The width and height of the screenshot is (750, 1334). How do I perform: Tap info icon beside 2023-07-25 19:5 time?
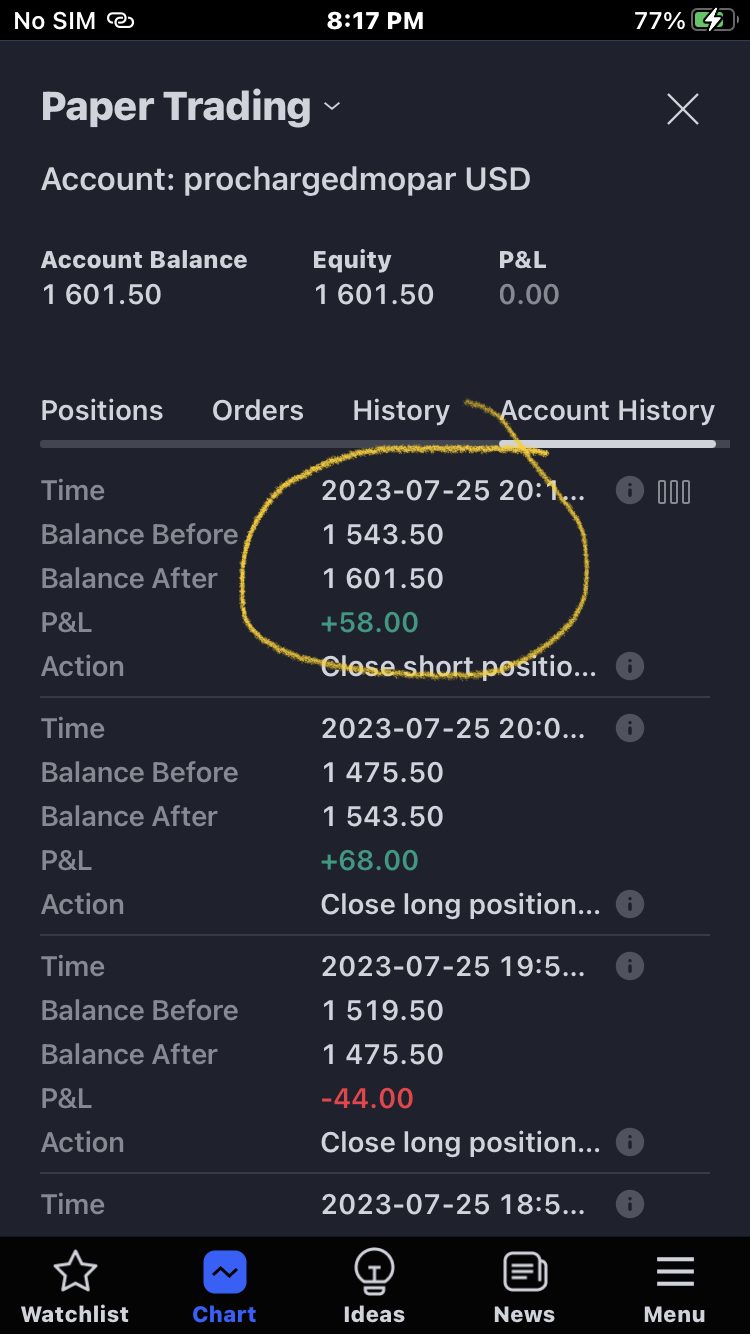(x=629, y=966)
